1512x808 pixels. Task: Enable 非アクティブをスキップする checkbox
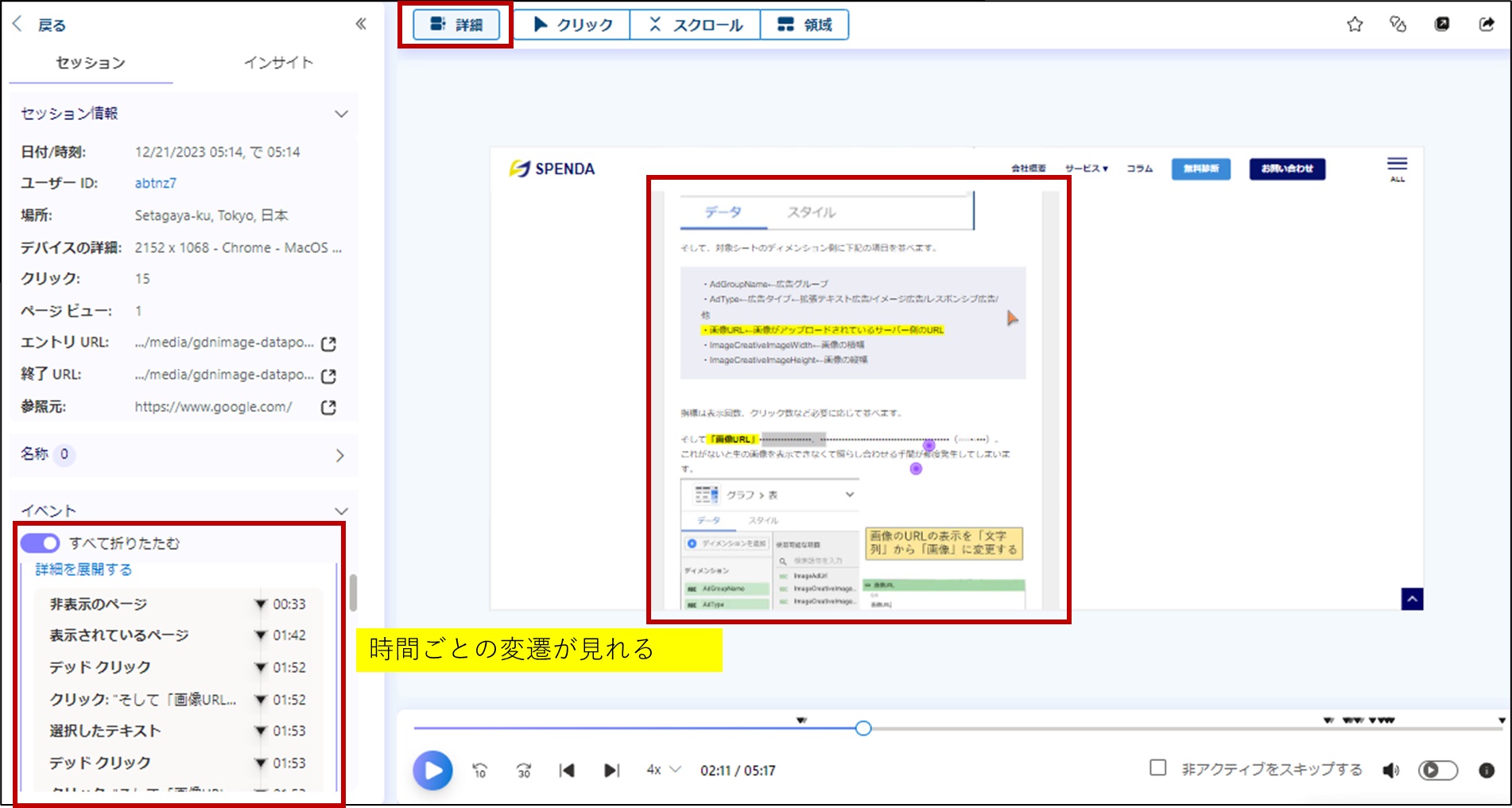coord(1158,768)
